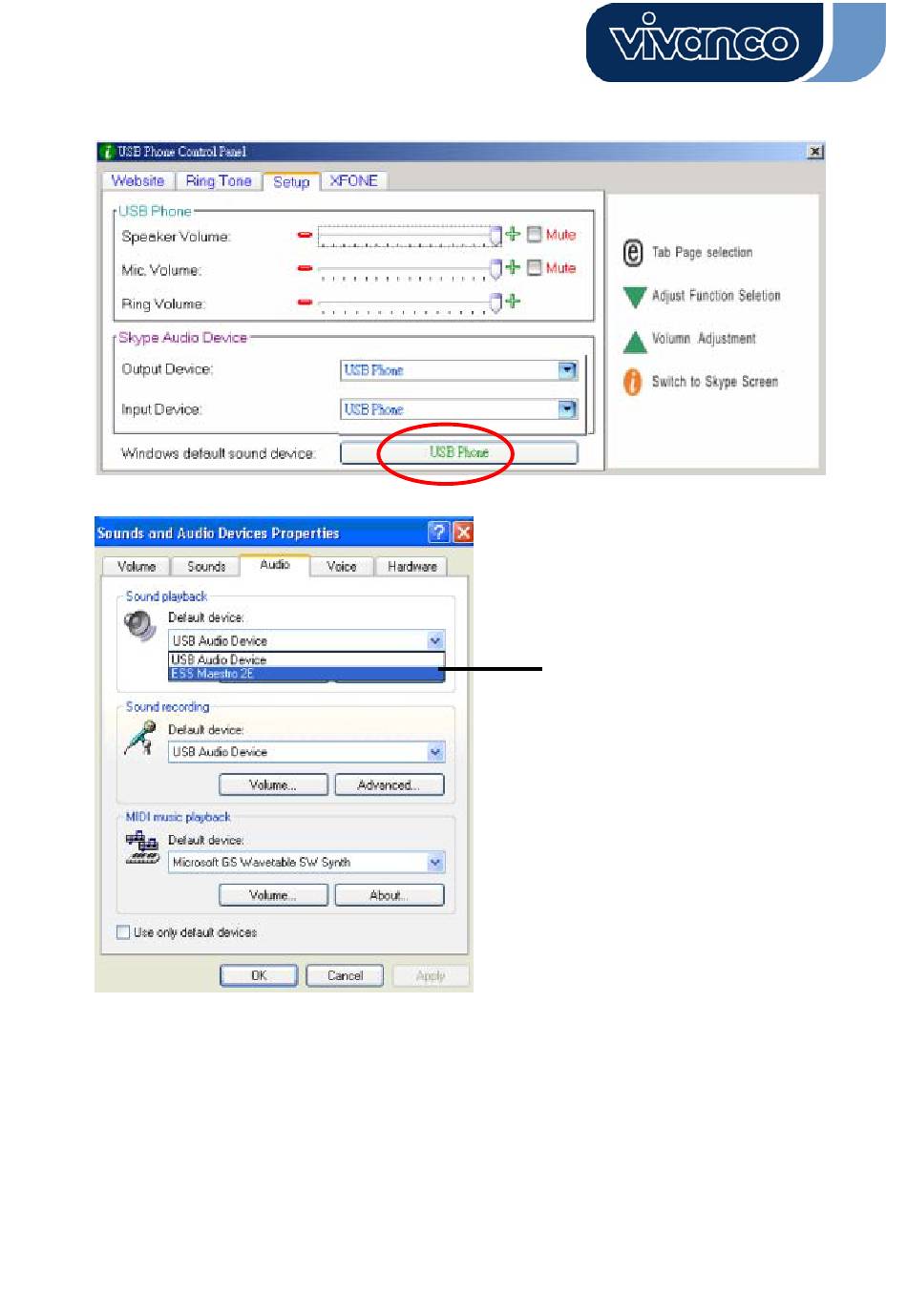
Task: Open the Output Device dropdown
Action: (x=567, y=370)
